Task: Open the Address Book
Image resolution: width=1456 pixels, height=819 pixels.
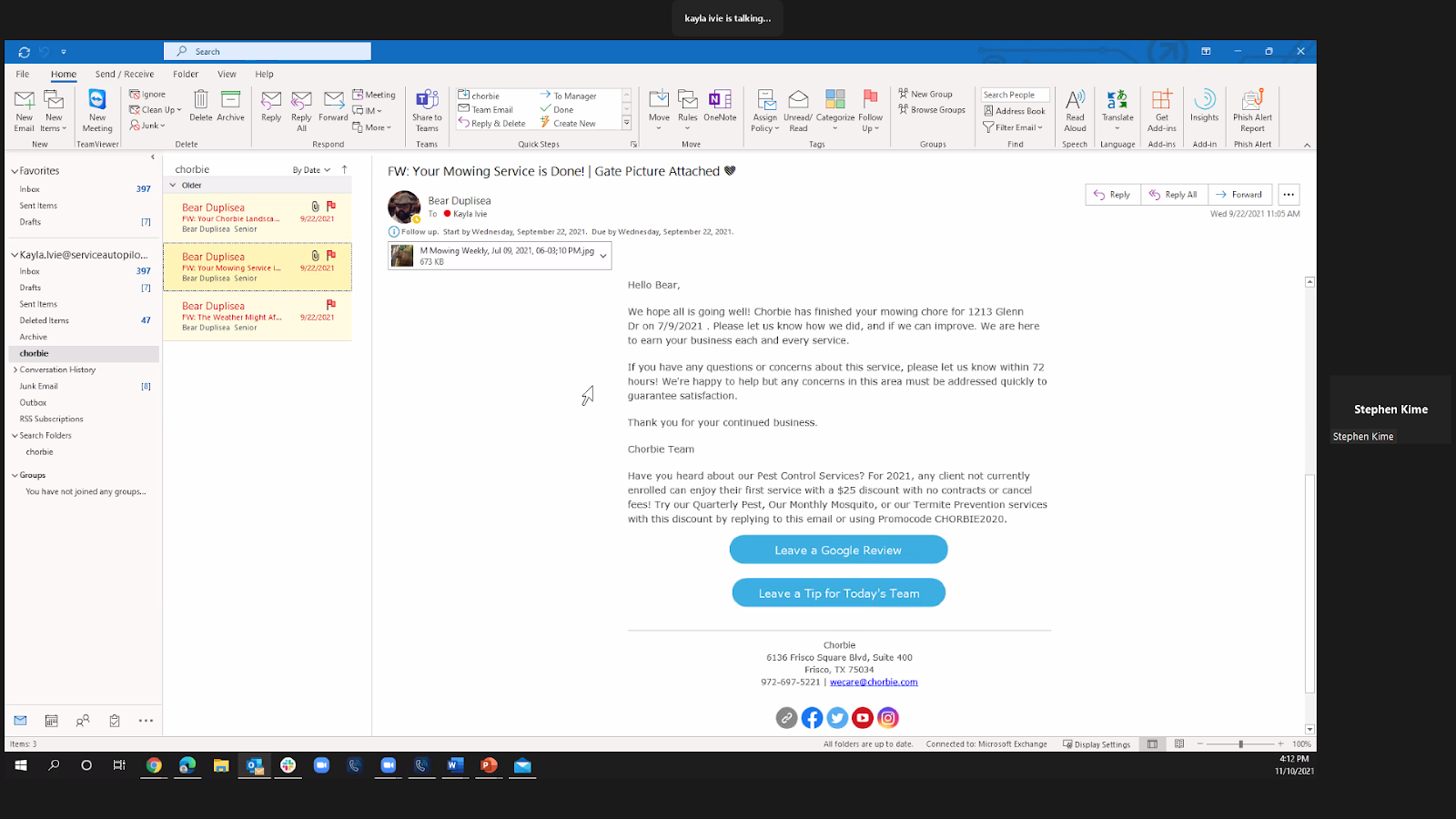Action: pos(1015,111)
